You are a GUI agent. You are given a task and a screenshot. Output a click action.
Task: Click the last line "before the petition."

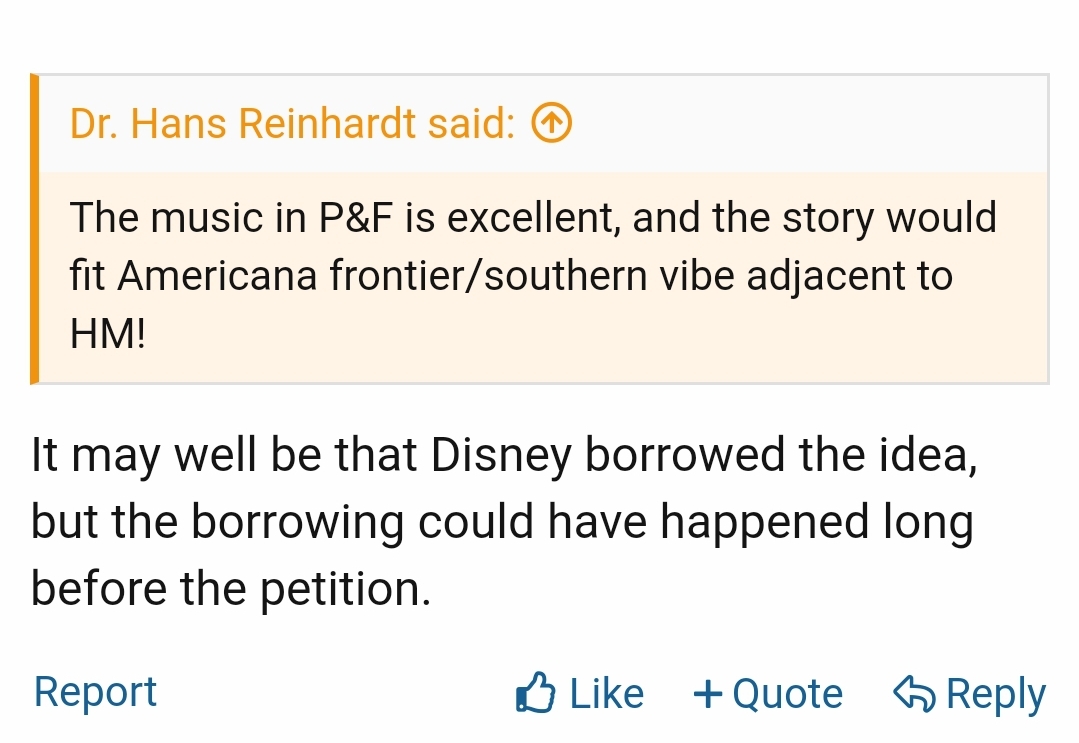(231, 588)
